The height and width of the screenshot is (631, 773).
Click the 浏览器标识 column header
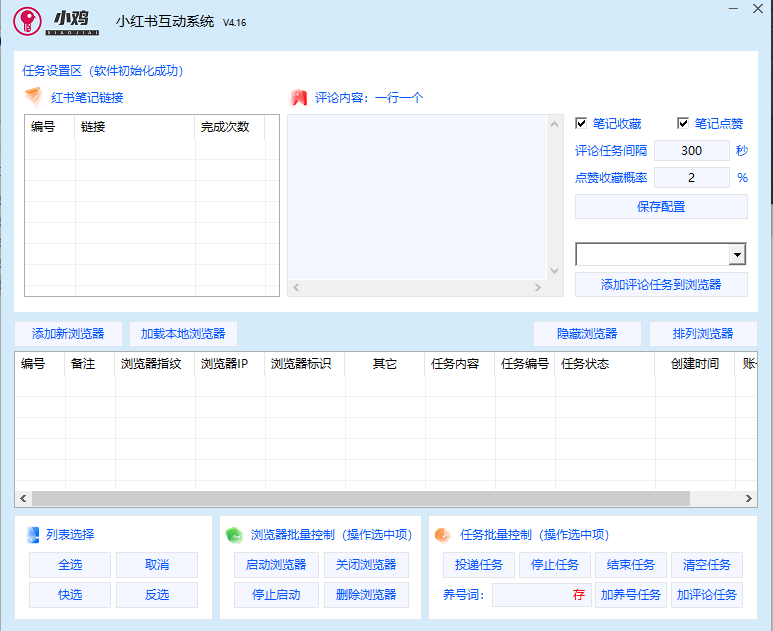pyautogui.click(x=305, y=364)
